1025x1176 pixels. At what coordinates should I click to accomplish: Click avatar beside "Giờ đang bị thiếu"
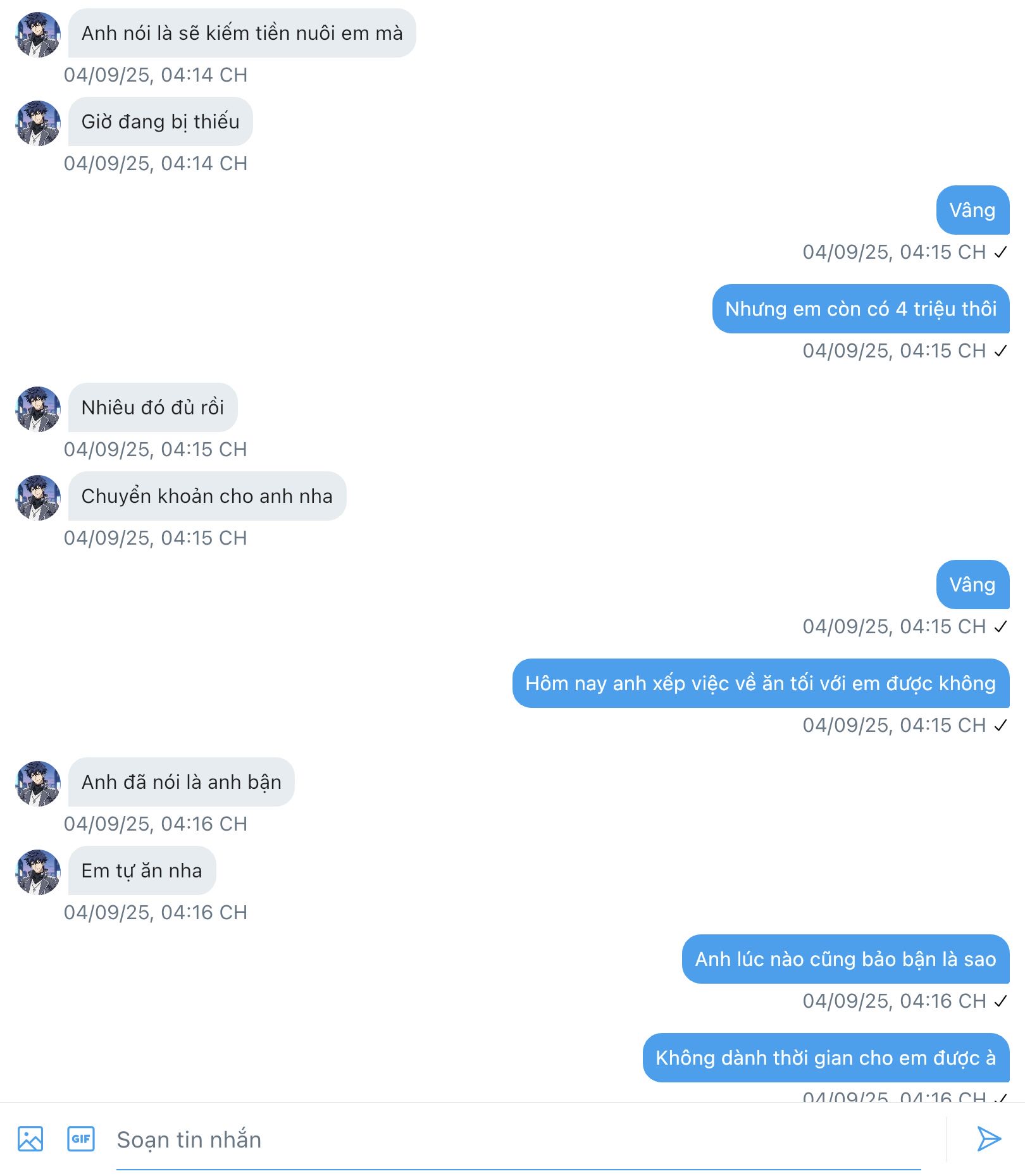coord(38,123)
